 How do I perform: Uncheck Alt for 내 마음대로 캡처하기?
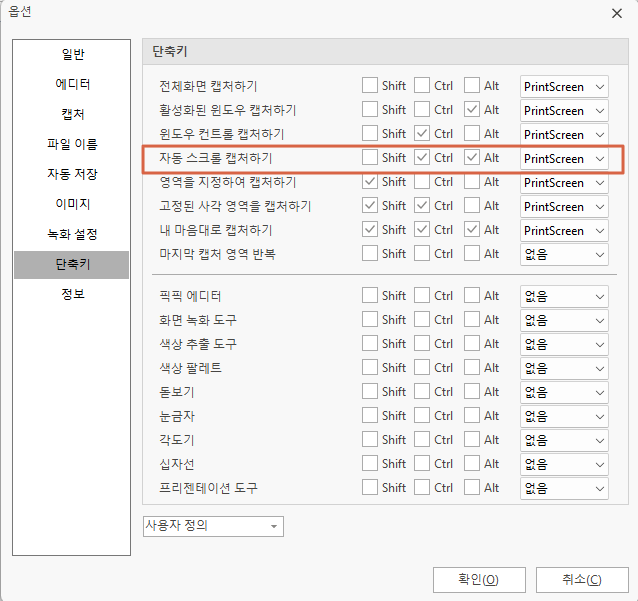pos(472,229)
